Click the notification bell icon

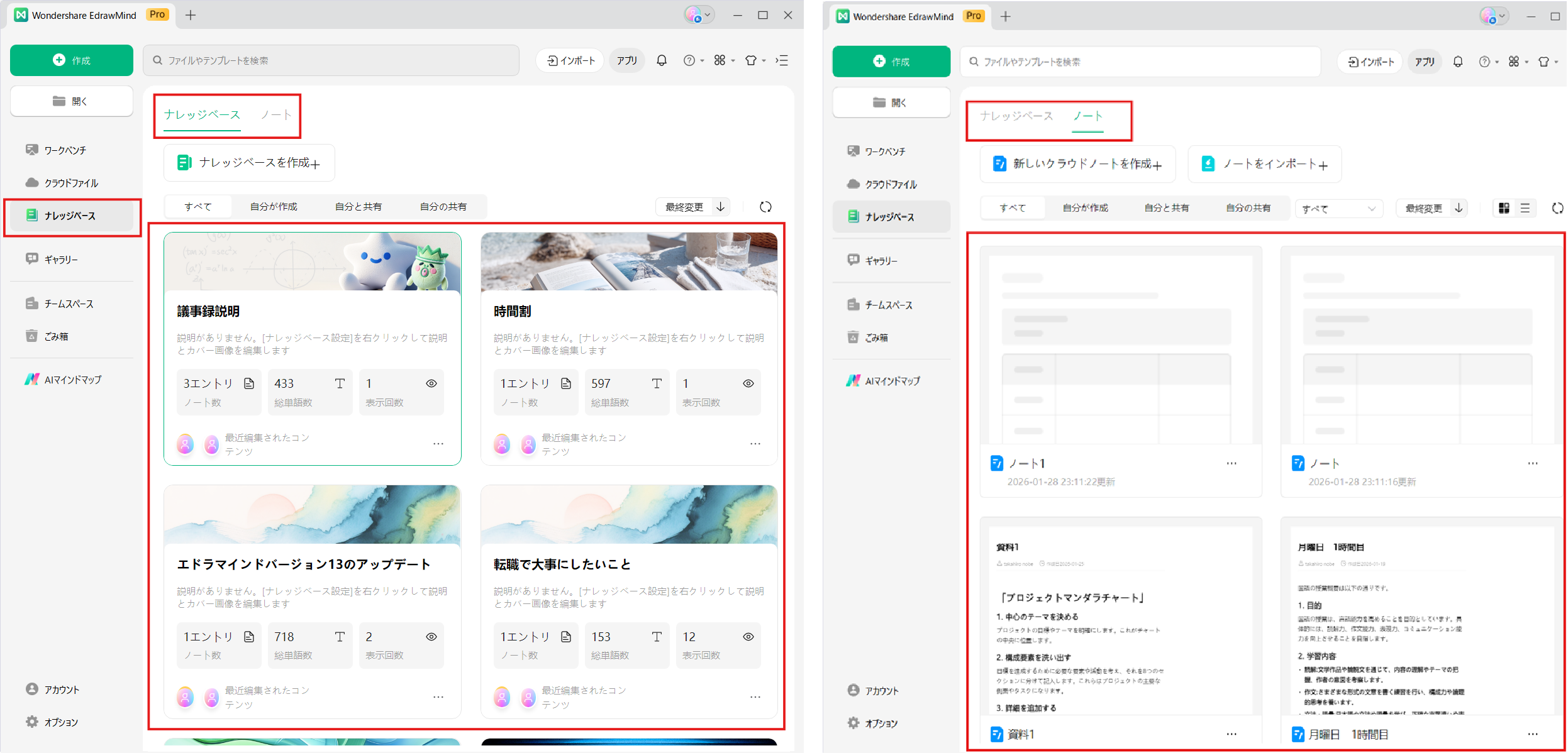[x=661, y=60]
